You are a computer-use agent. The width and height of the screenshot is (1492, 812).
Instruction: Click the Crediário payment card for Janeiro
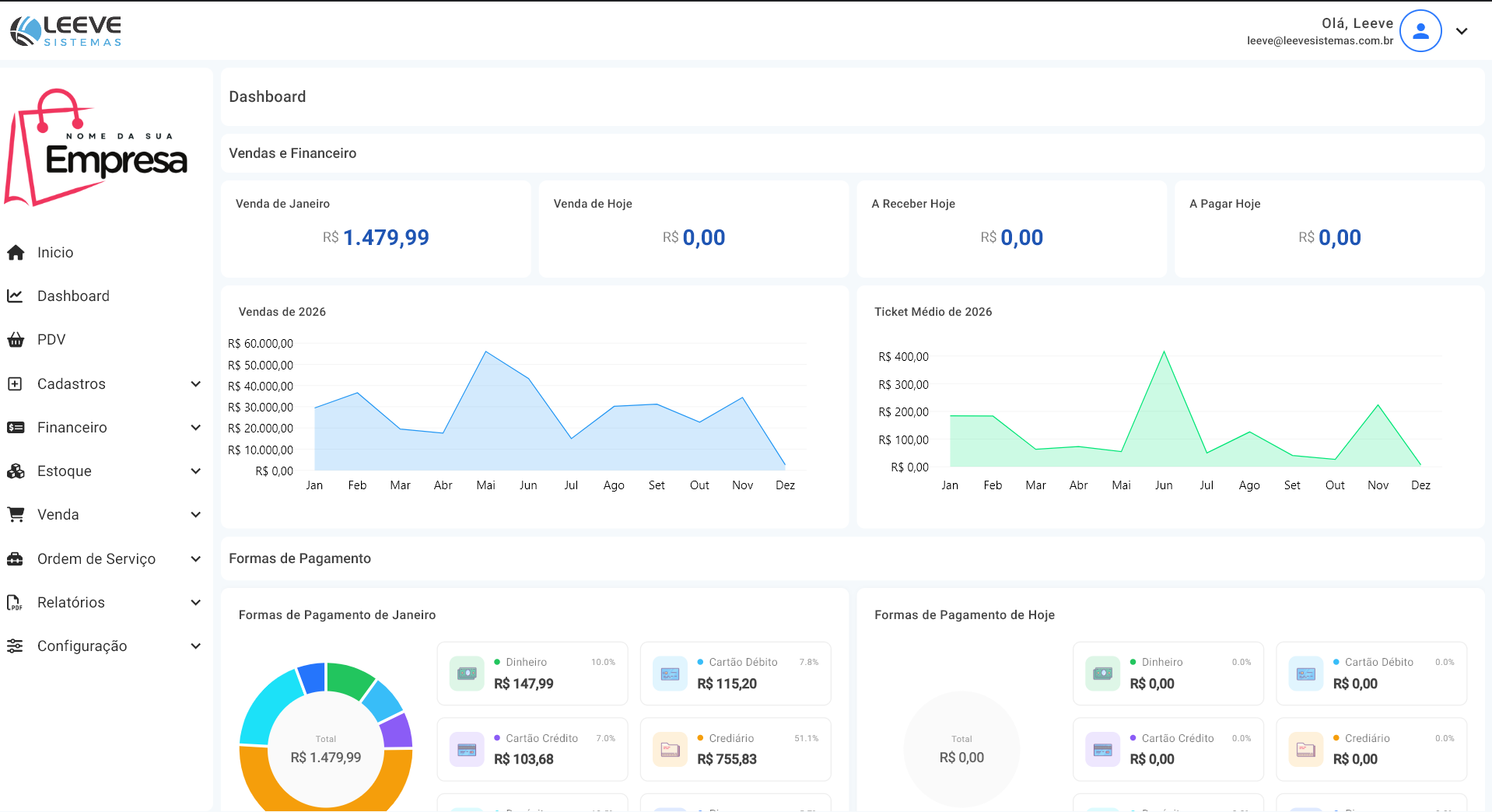coord(735,750)
